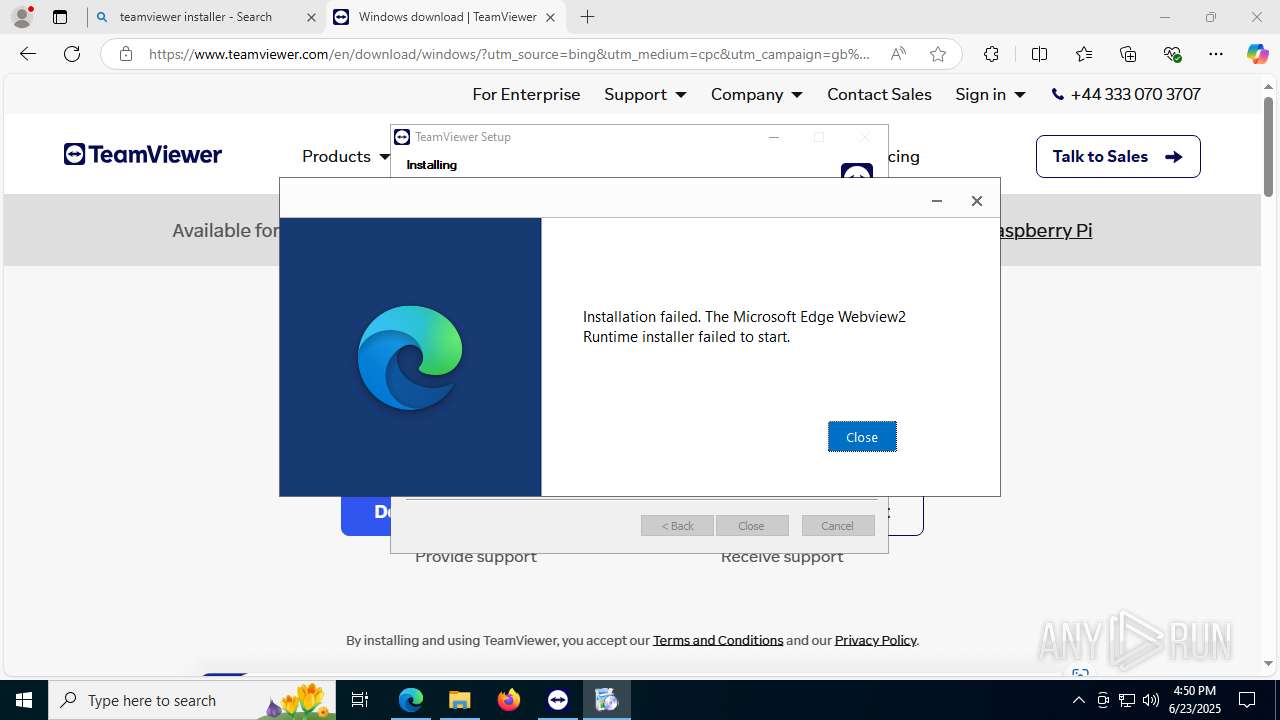Viewport: 1280px width, 720px height.
Task: Click the X on Webview2 dialog title bar
Action: coord(977,201)
